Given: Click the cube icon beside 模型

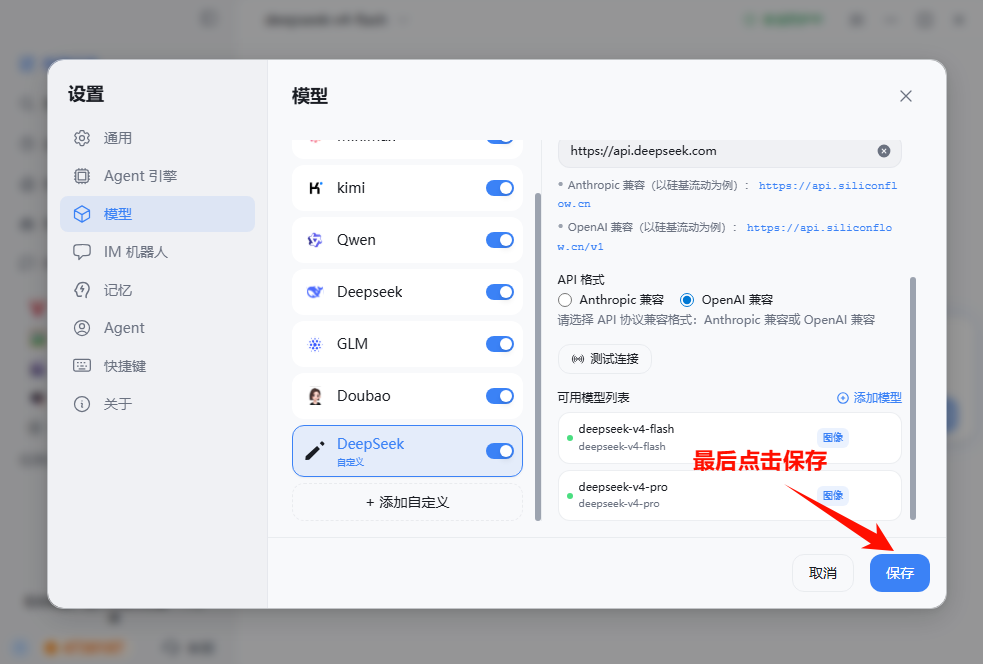Looking at the screenshot, I should tap(82, 214).
